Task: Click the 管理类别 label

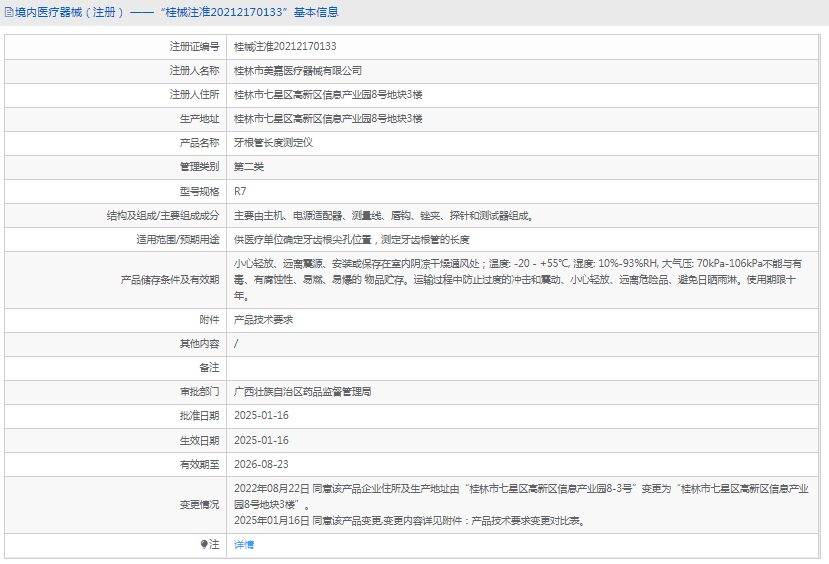Action: [x=199, y=167]
